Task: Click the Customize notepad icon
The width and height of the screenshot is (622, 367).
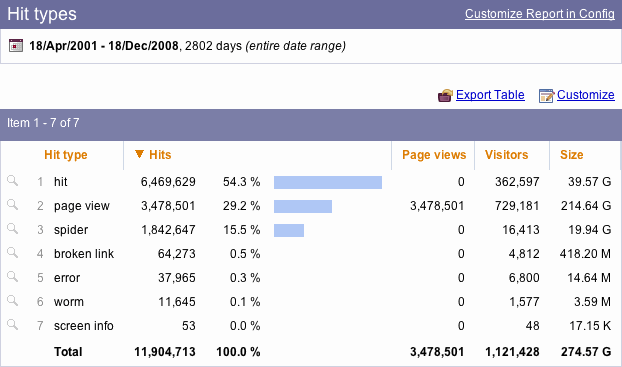Action: (546, 96)
